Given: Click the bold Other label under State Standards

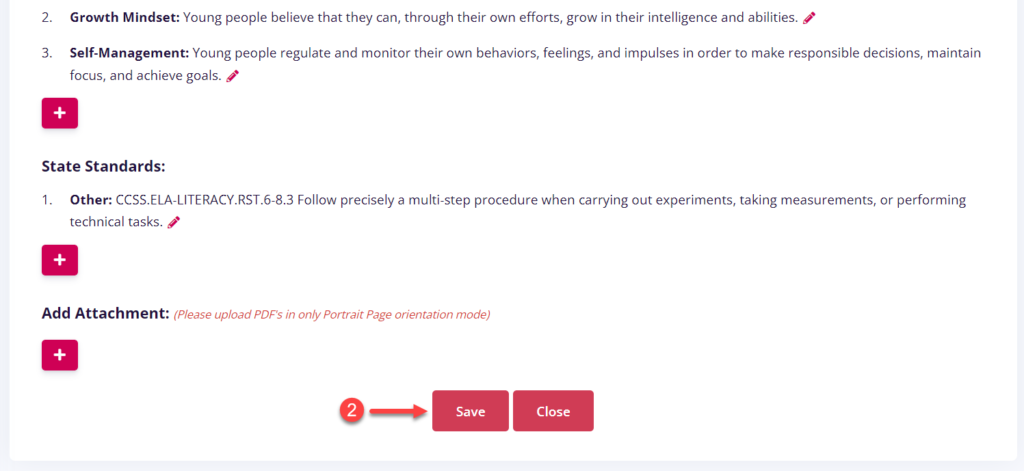Looking at the screenshot, I should pyautogui.click(x=90, y=200).
